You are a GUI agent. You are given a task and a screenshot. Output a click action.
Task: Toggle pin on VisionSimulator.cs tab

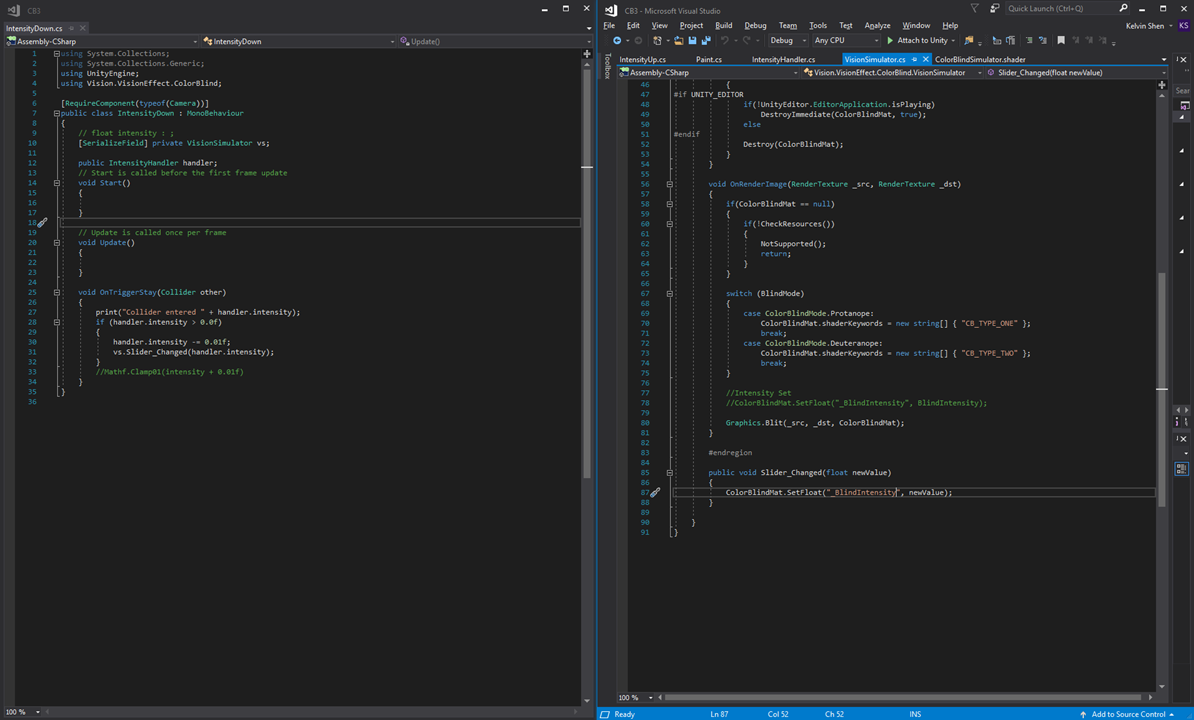[x=913, y=59]
